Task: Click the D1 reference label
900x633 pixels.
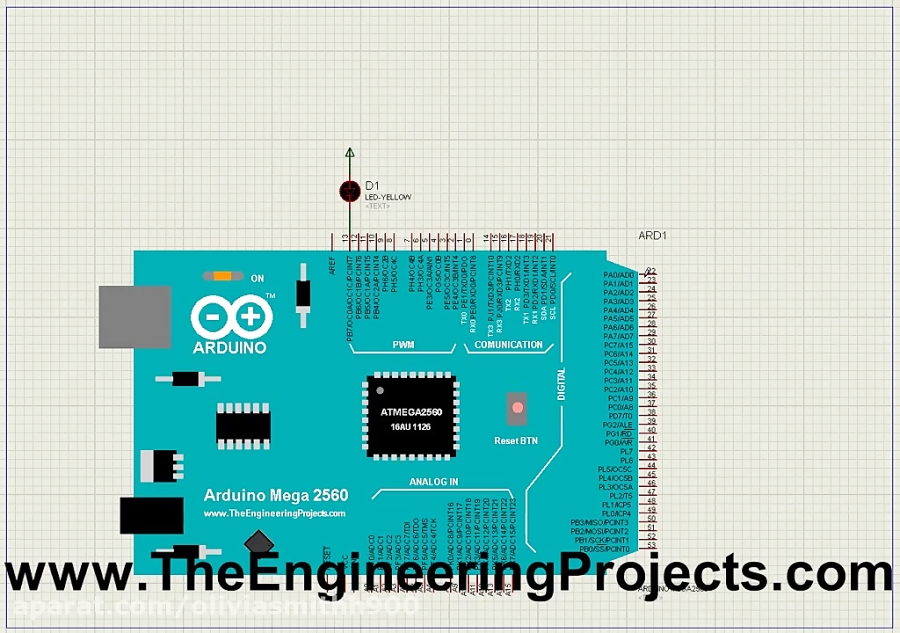Action: coord(371,186)
